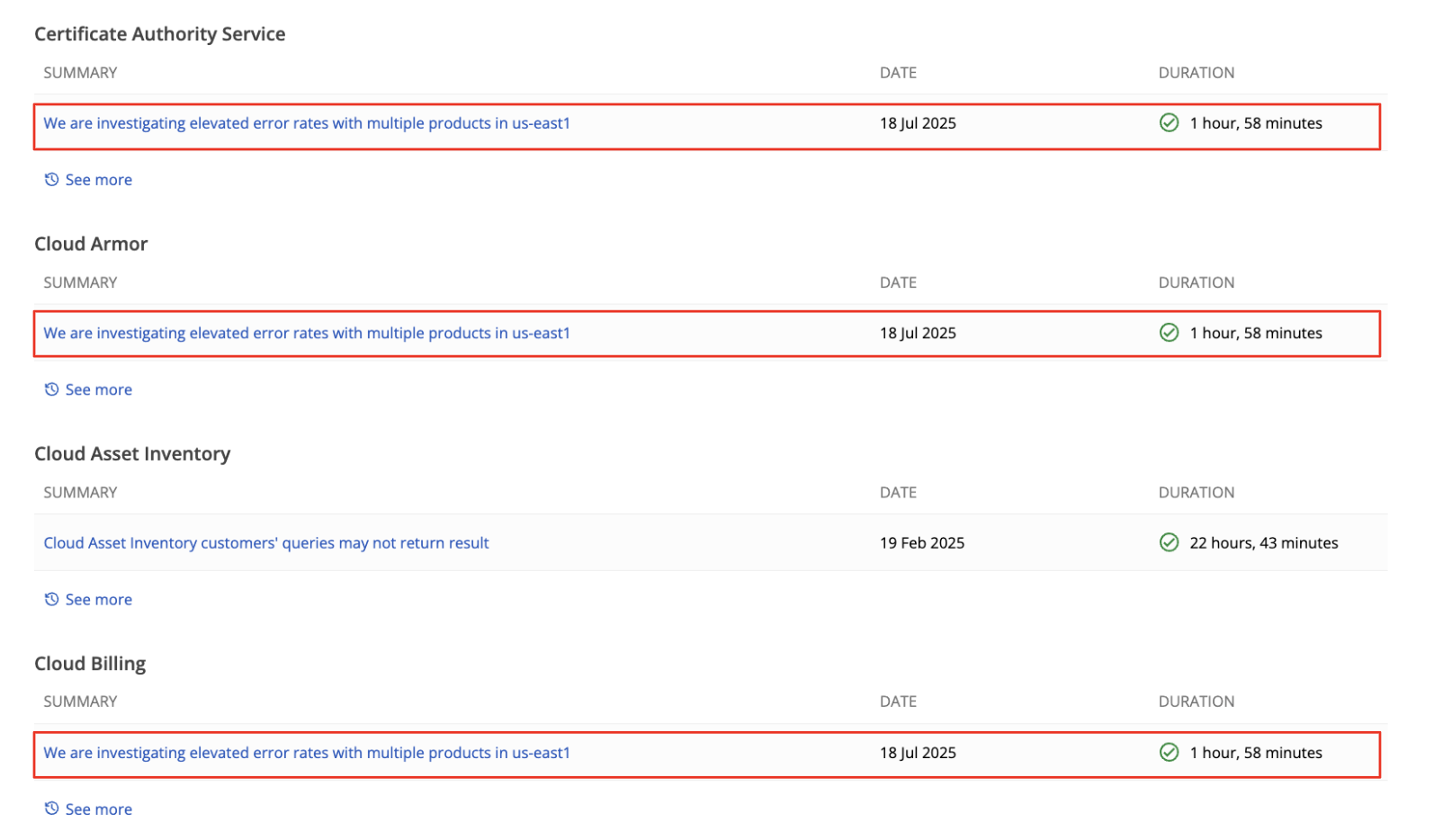Click DATE column header under Certificate Authority Service
Image resolution: width=1434 pixels, height=840 pixels.
point(898,73)
